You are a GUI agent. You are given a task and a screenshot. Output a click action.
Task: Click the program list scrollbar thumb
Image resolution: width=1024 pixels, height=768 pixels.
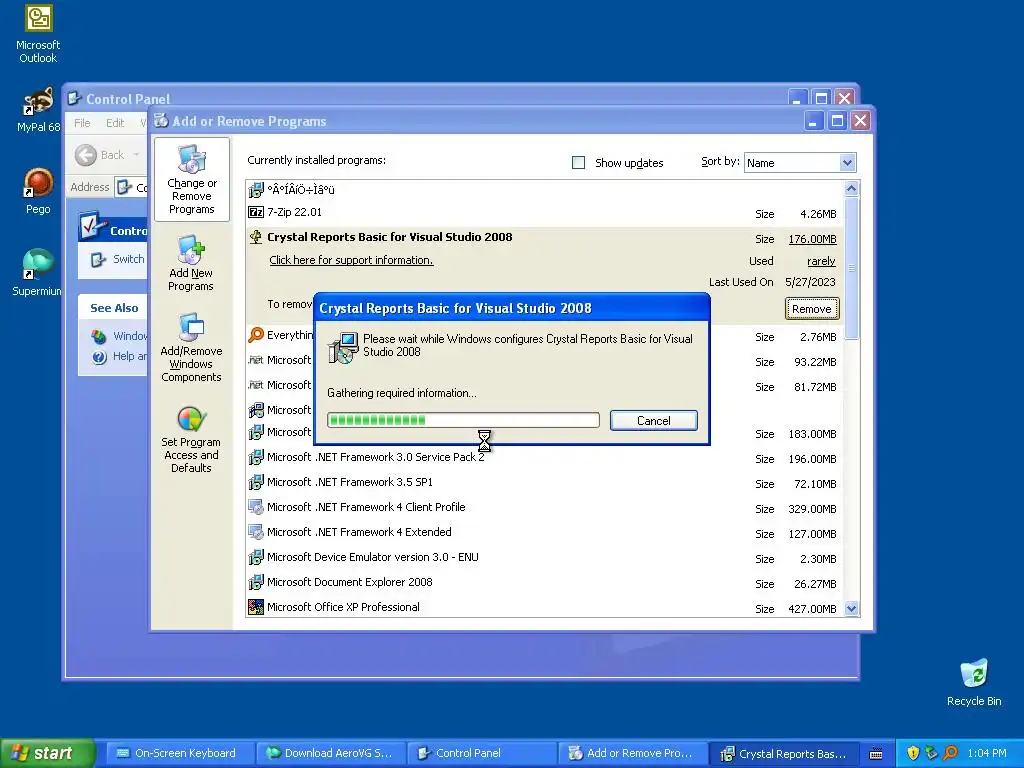coord(851,268)
